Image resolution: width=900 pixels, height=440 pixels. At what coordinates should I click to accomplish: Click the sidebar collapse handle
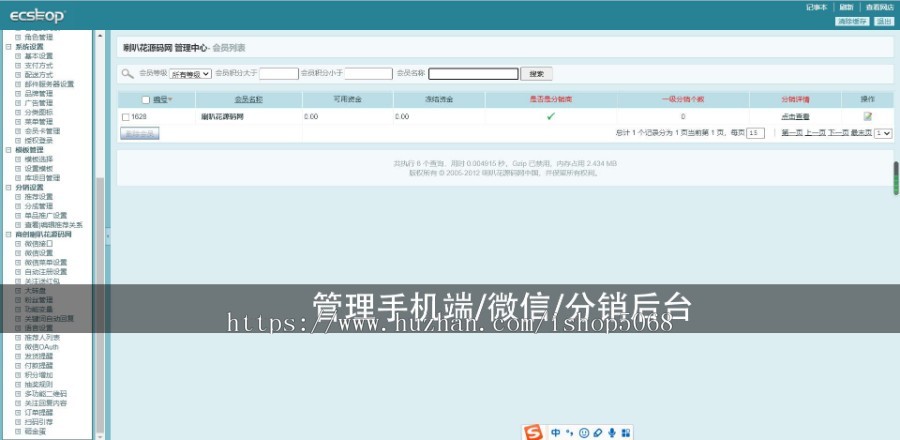pyautogui.click(x=107, y=235)
